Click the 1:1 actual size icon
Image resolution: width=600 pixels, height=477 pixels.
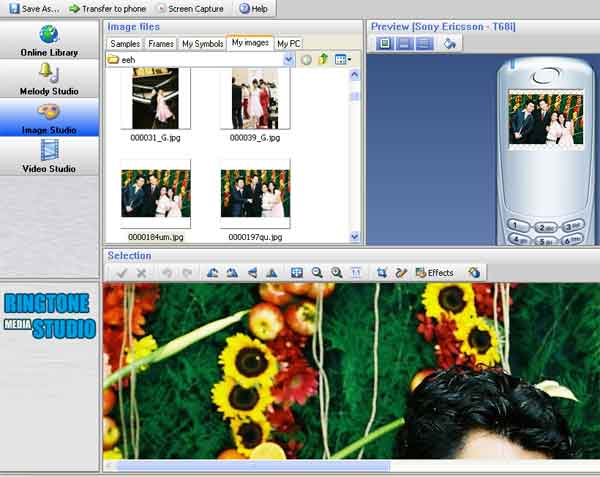click(356, 273)
